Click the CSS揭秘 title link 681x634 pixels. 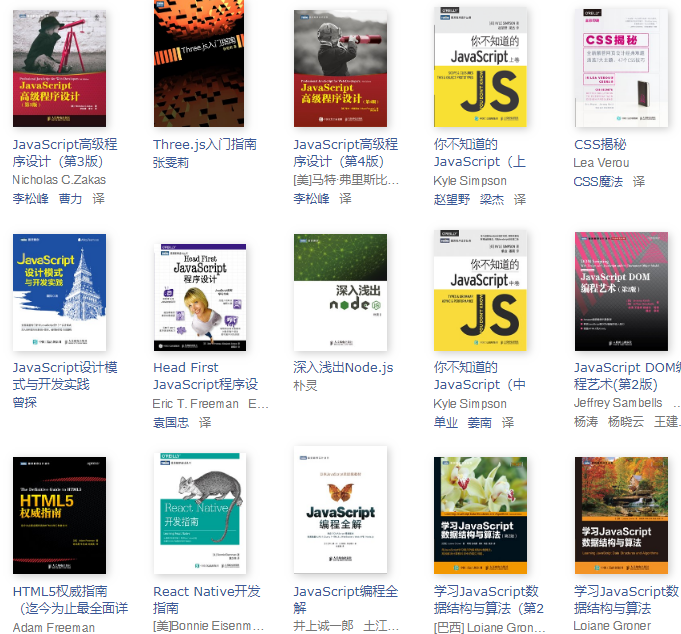pyautogui.click(x=600, y=145)
